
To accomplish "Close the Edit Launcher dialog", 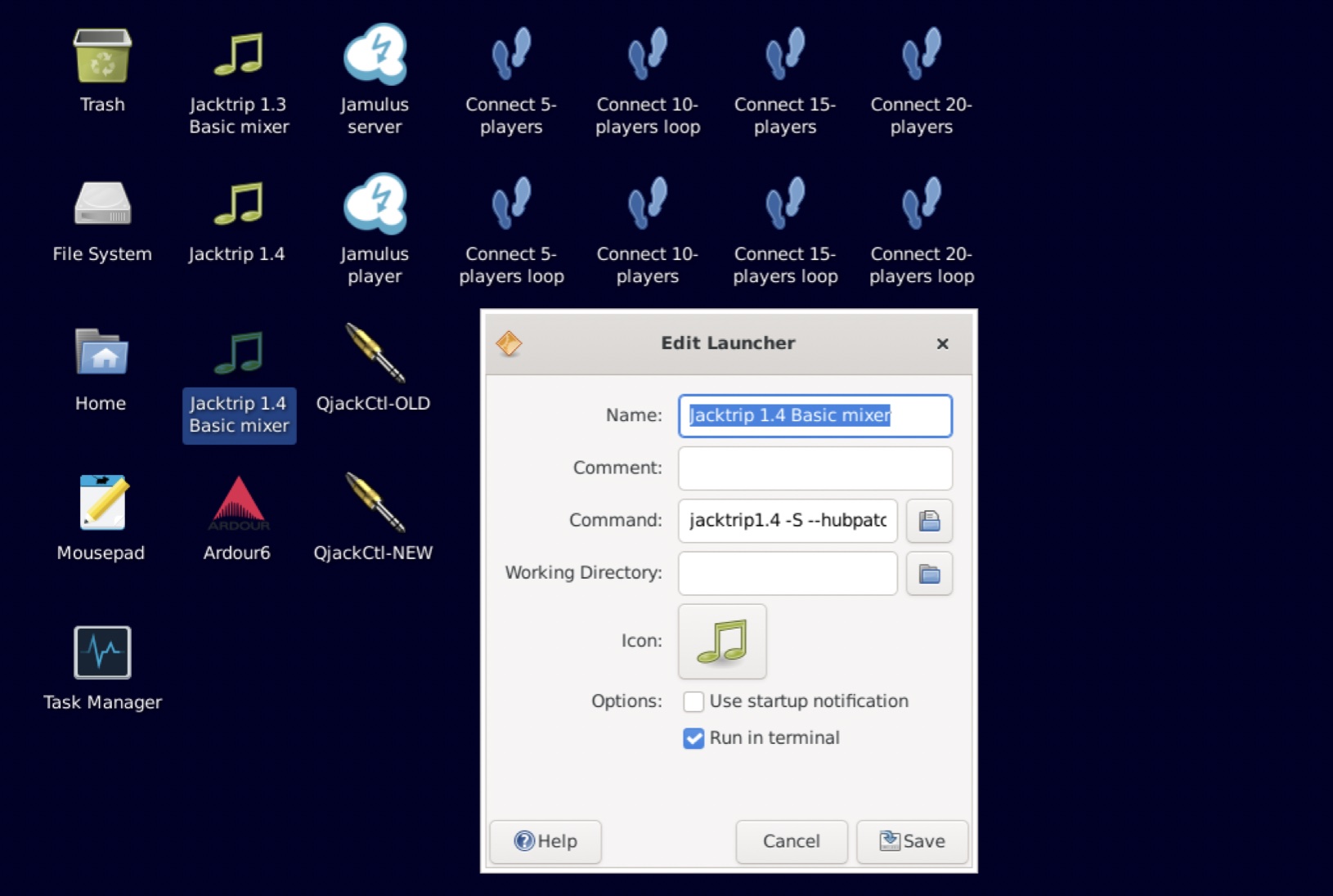I will point(942,343).
